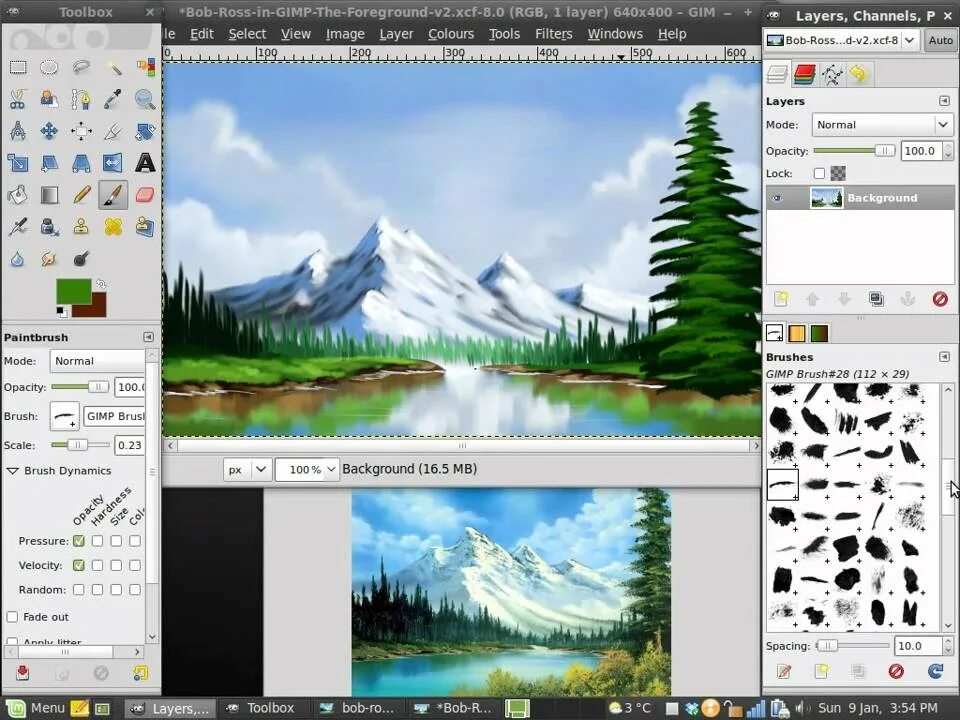Image resolution: width=960 pixels, height=720 pixels.
Task: Switch to bob-ro... taskbar window
Action: point(358,708)
